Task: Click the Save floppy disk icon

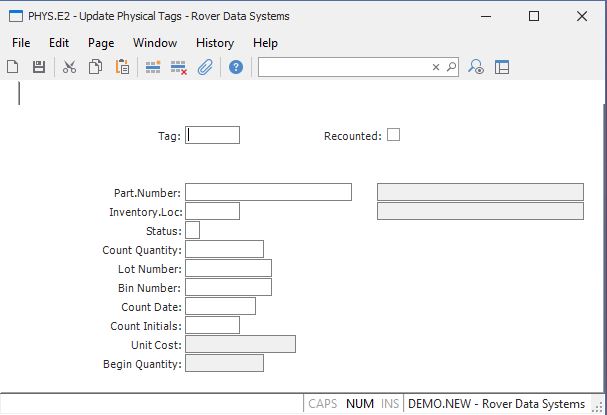Action: 39,67
